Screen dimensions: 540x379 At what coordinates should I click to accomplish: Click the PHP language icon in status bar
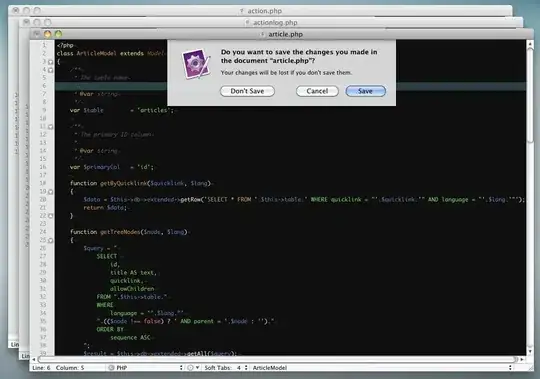click(x=111, y=368)
